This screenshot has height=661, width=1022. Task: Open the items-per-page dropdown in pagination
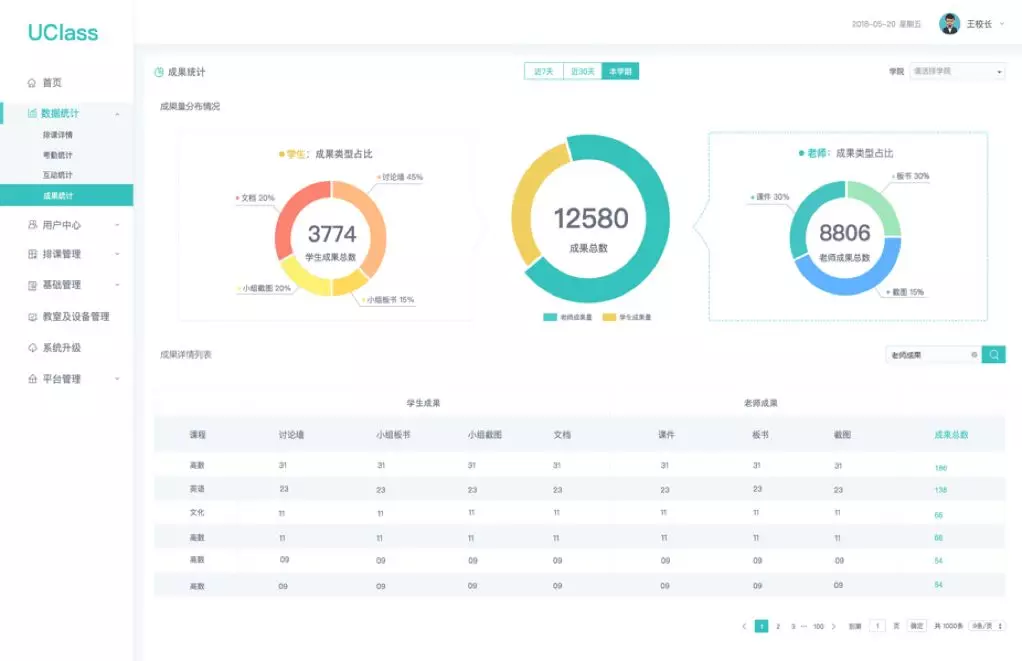pos(987,626)
